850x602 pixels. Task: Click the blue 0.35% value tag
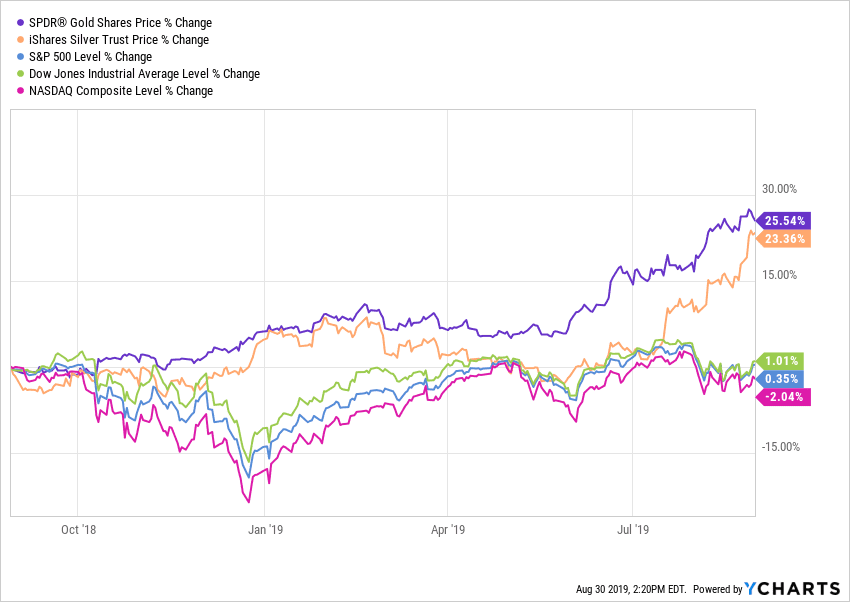pos(779,379)
